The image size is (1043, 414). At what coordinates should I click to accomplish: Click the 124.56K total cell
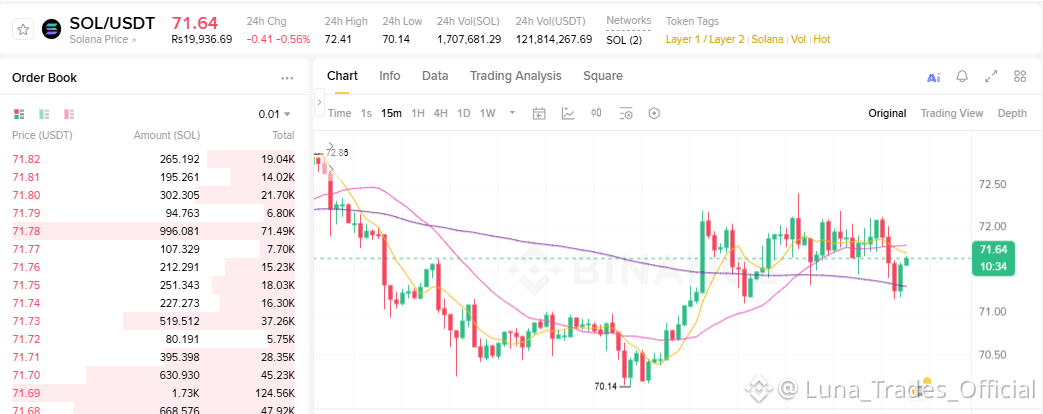click(x=273, y=393)
